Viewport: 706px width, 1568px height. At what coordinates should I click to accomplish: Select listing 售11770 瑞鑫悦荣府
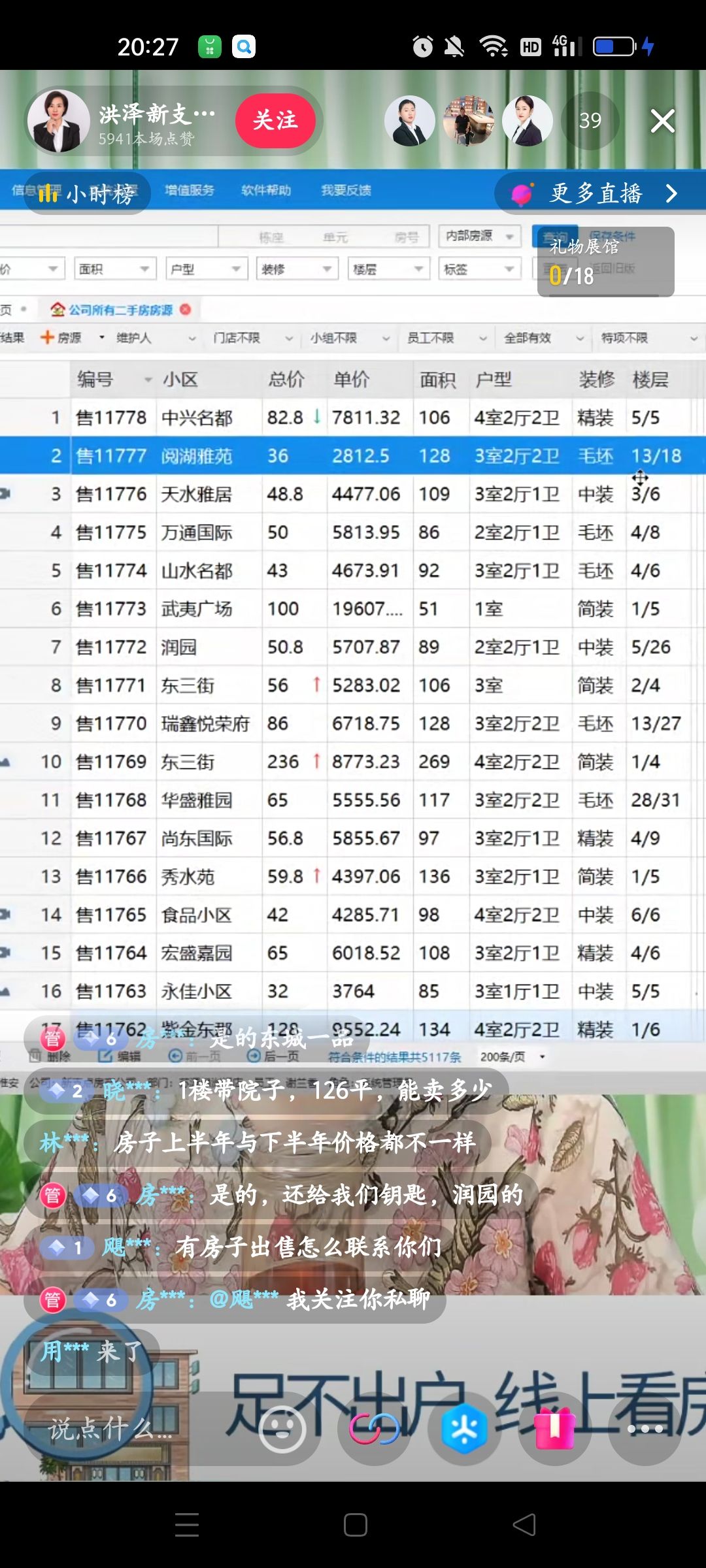point(353,723)
